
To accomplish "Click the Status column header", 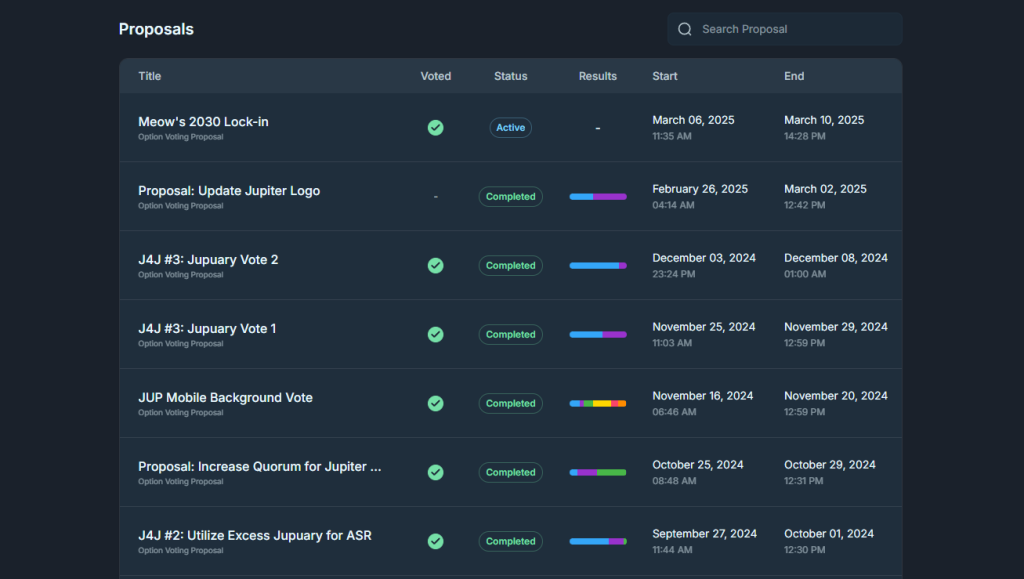I will tap(510, 76).
